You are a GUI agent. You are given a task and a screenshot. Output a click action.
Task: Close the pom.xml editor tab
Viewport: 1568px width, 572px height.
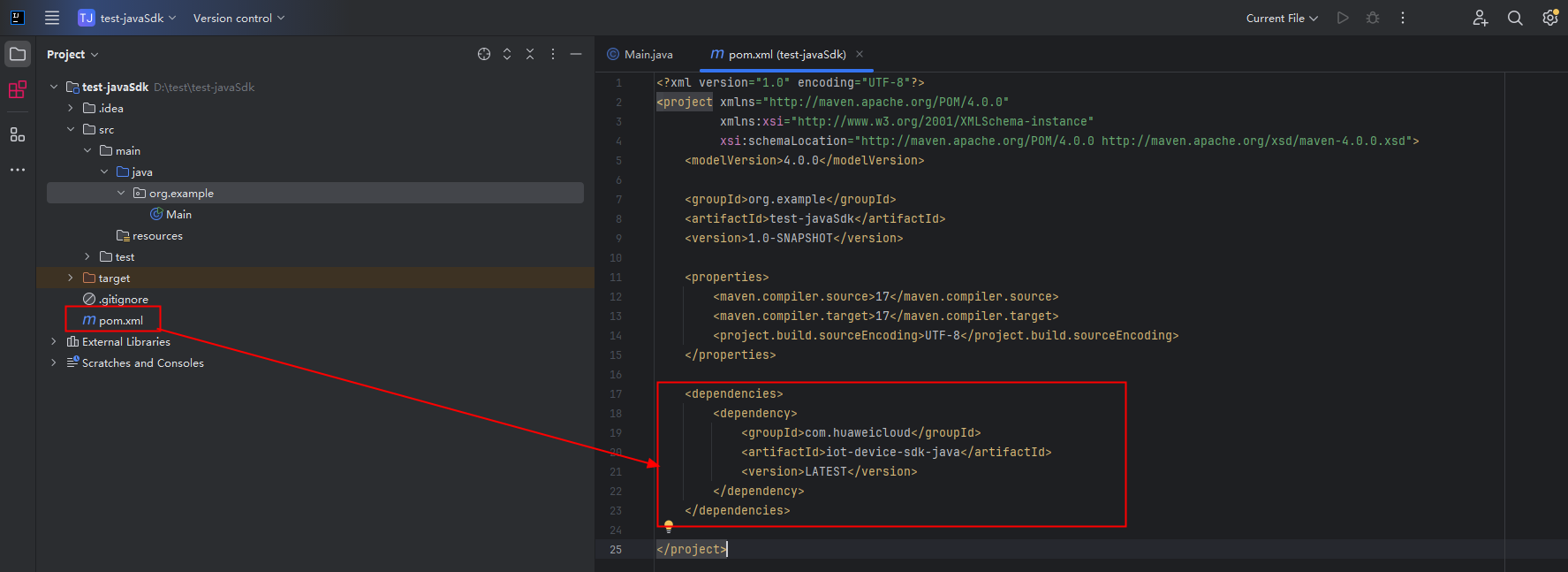click(x=860, y=54)
